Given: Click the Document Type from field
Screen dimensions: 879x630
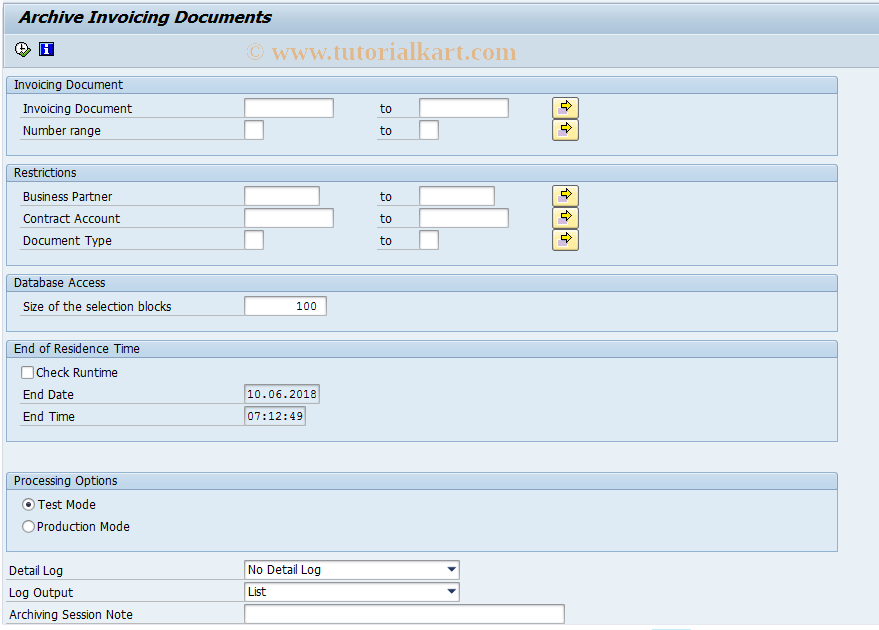Looking at the screenshot, I should click(254, 240).
